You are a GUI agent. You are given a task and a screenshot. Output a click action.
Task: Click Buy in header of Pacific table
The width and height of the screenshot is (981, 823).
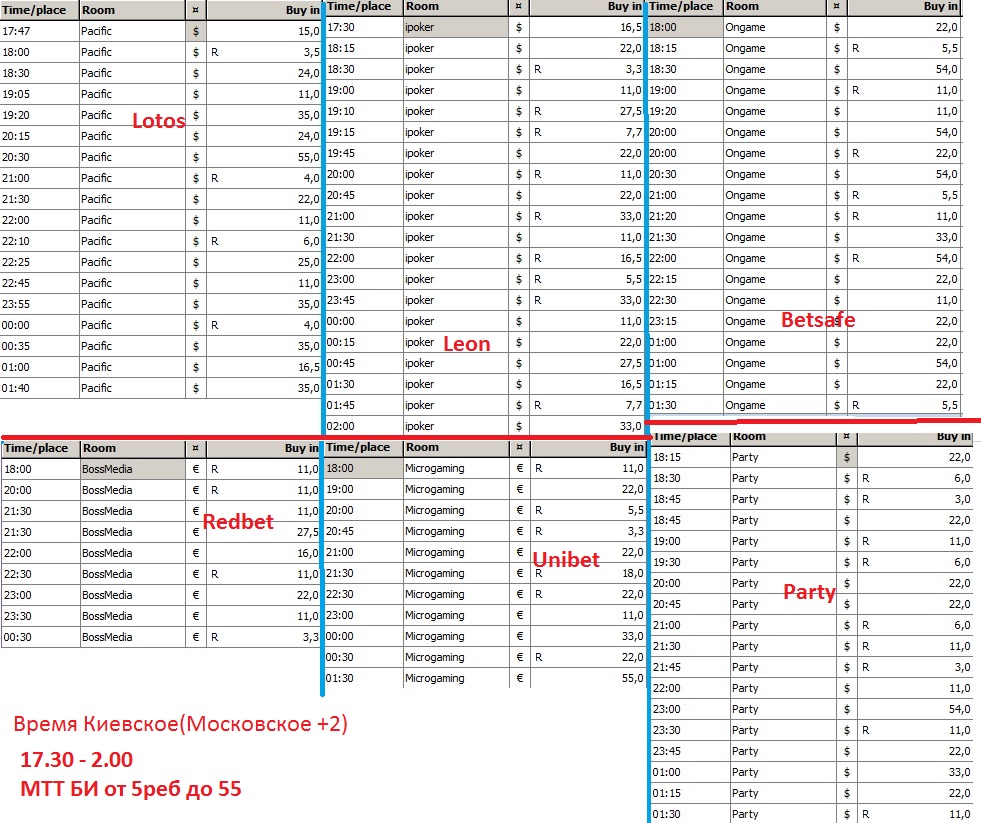point(264,10)
